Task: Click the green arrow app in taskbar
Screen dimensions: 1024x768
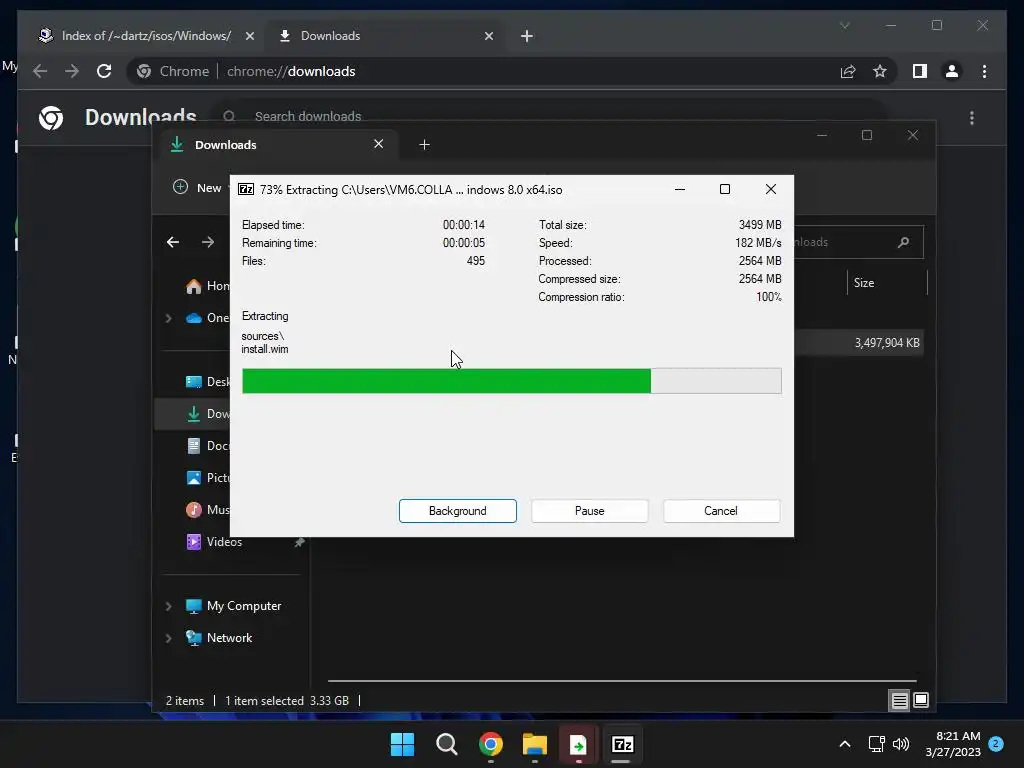Action: 579,744
